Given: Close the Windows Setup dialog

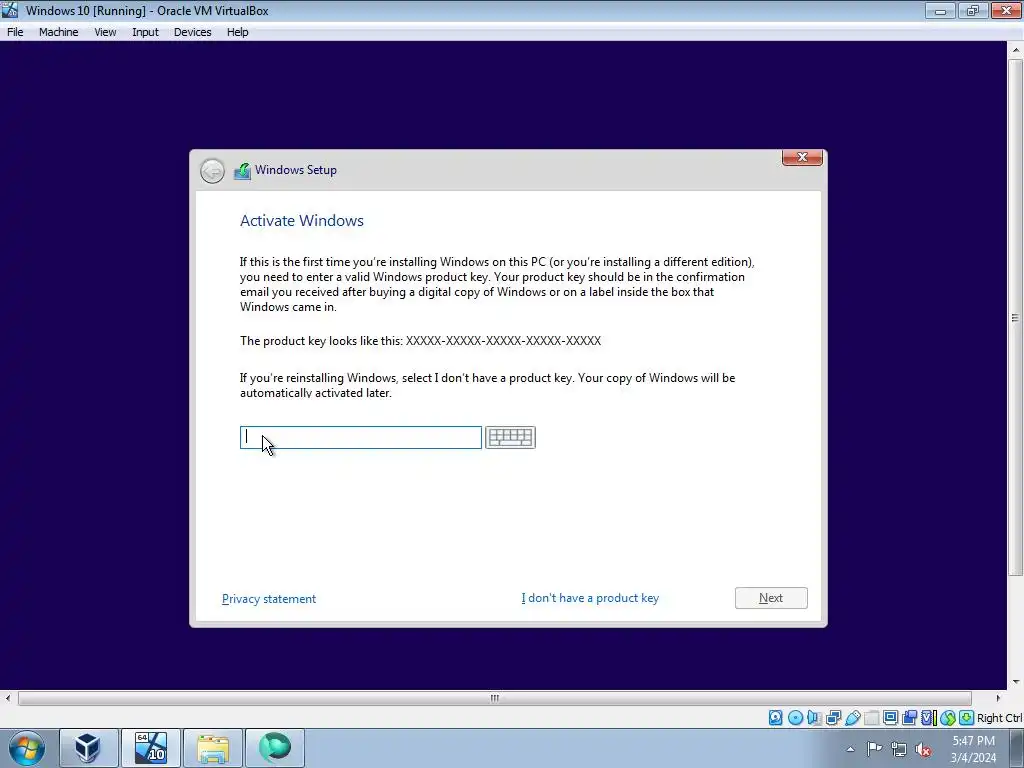Looking at the screenshot, I should click(x=802, y=157).
